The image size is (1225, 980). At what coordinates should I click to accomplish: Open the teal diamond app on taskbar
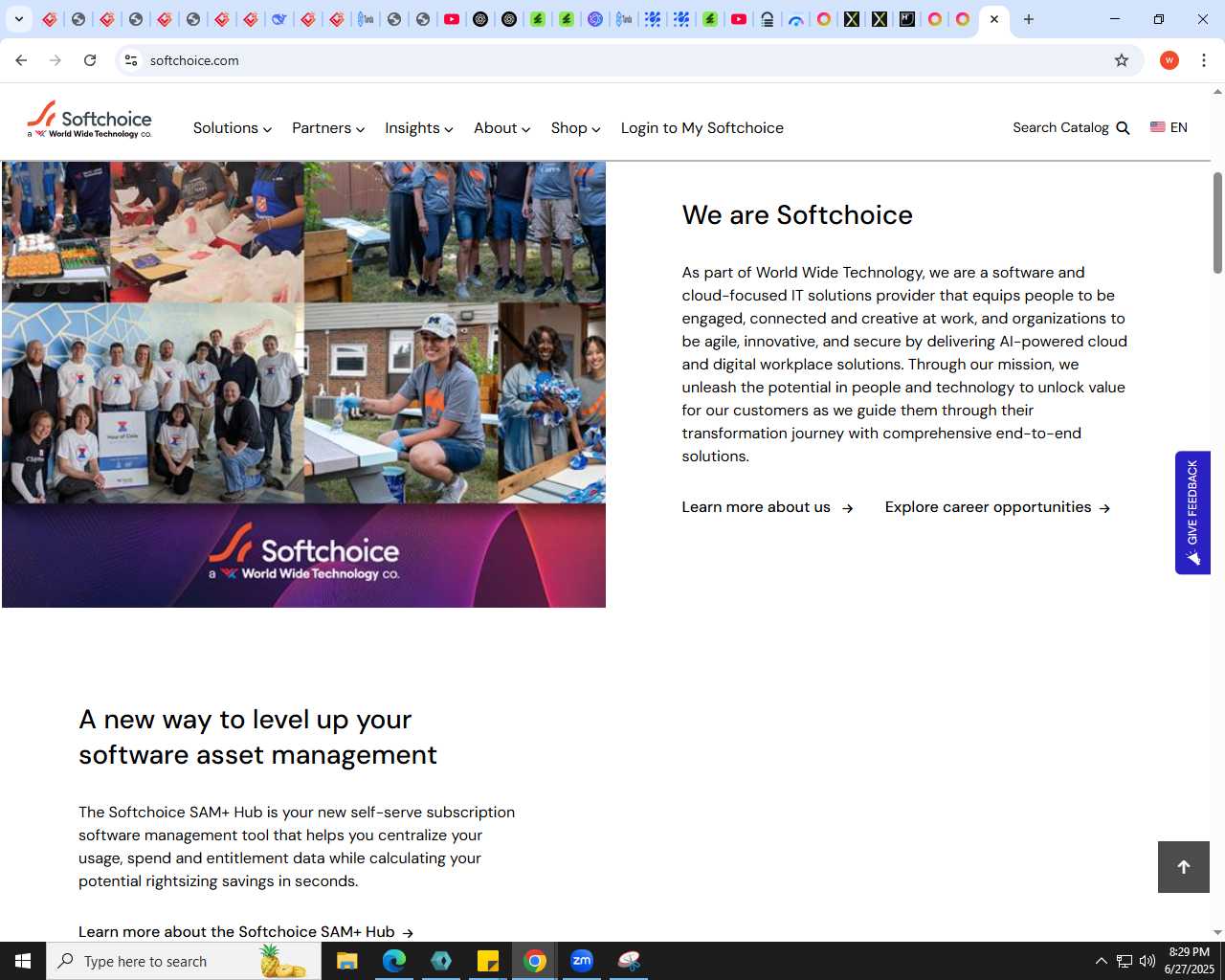click(x=441, y=961)
